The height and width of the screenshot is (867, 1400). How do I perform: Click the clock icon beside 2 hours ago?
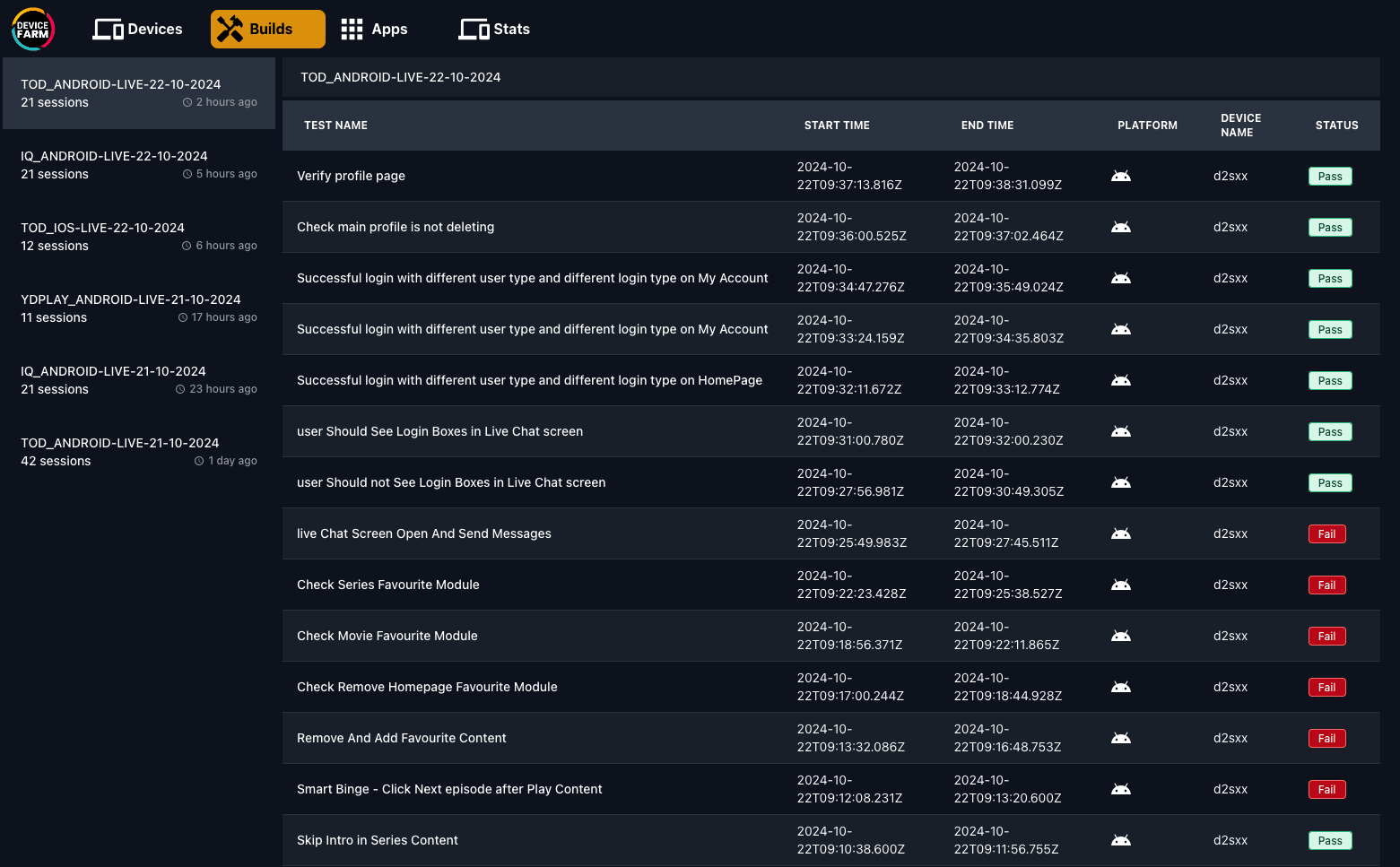[x=187, y=102]
